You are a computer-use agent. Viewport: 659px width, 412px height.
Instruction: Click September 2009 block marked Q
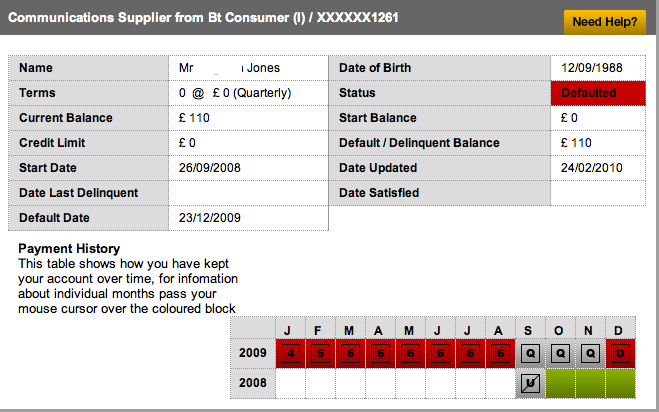(x=530, y=353)
